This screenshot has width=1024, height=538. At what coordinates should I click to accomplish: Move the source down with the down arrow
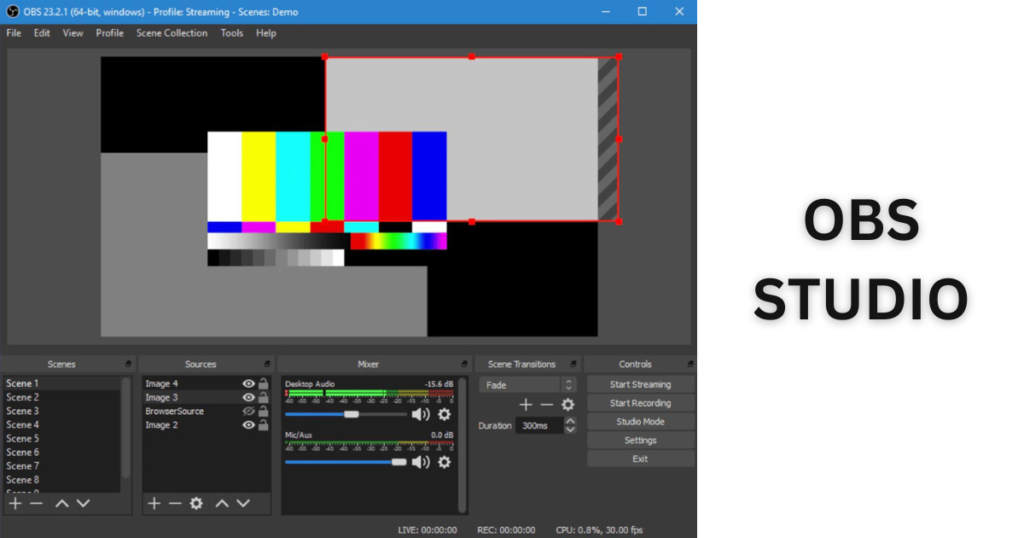(x=243, y=503)
